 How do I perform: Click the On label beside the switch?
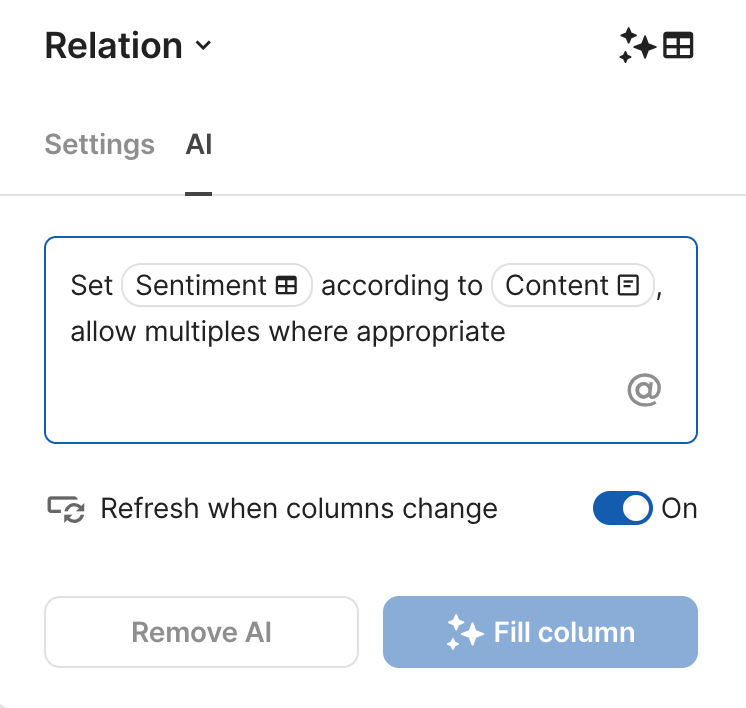679,509
